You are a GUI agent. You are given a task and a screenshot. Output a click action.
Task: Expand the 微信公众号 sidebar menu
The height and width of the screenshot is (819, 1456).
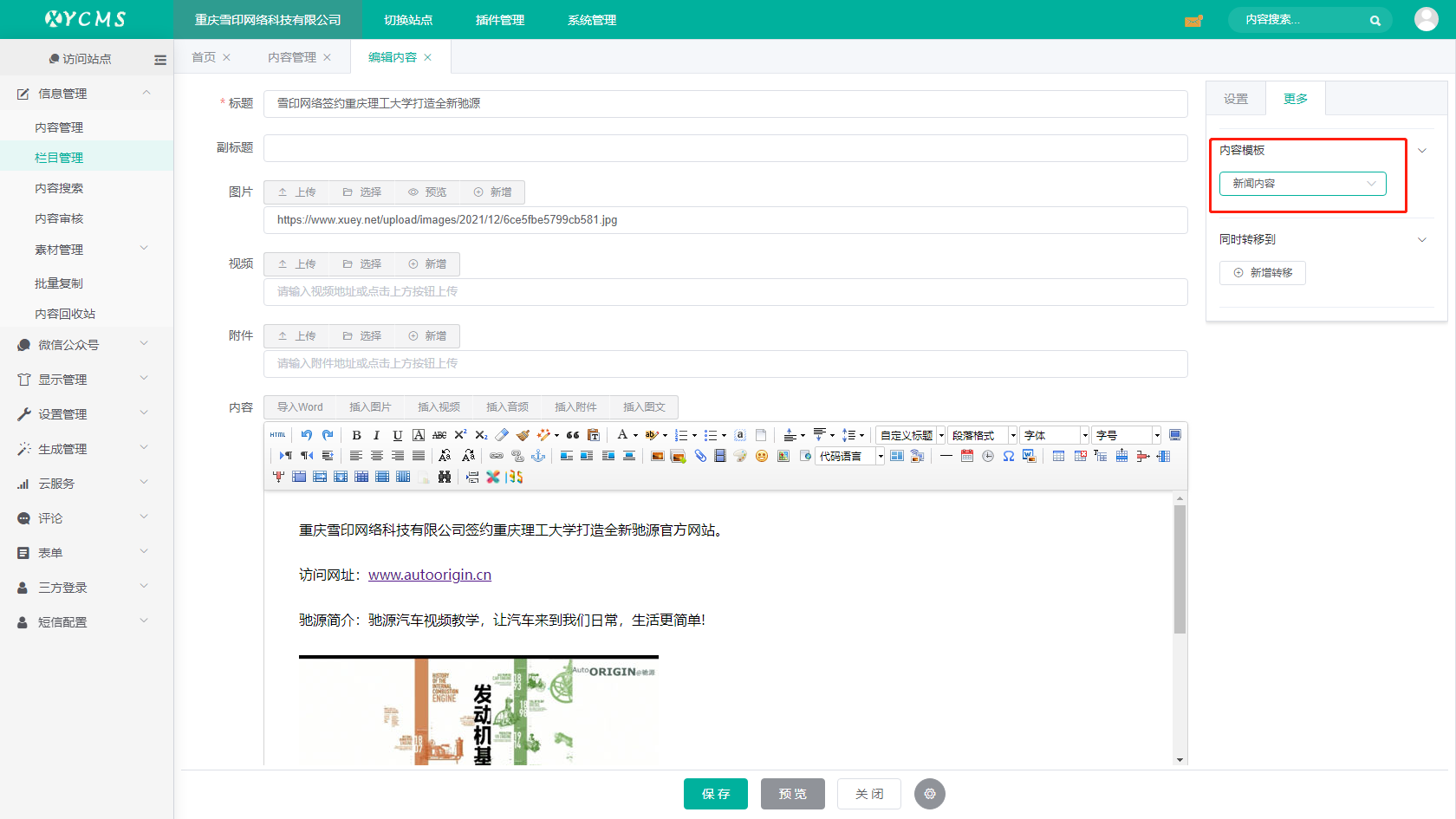click(x=87, y=345)
